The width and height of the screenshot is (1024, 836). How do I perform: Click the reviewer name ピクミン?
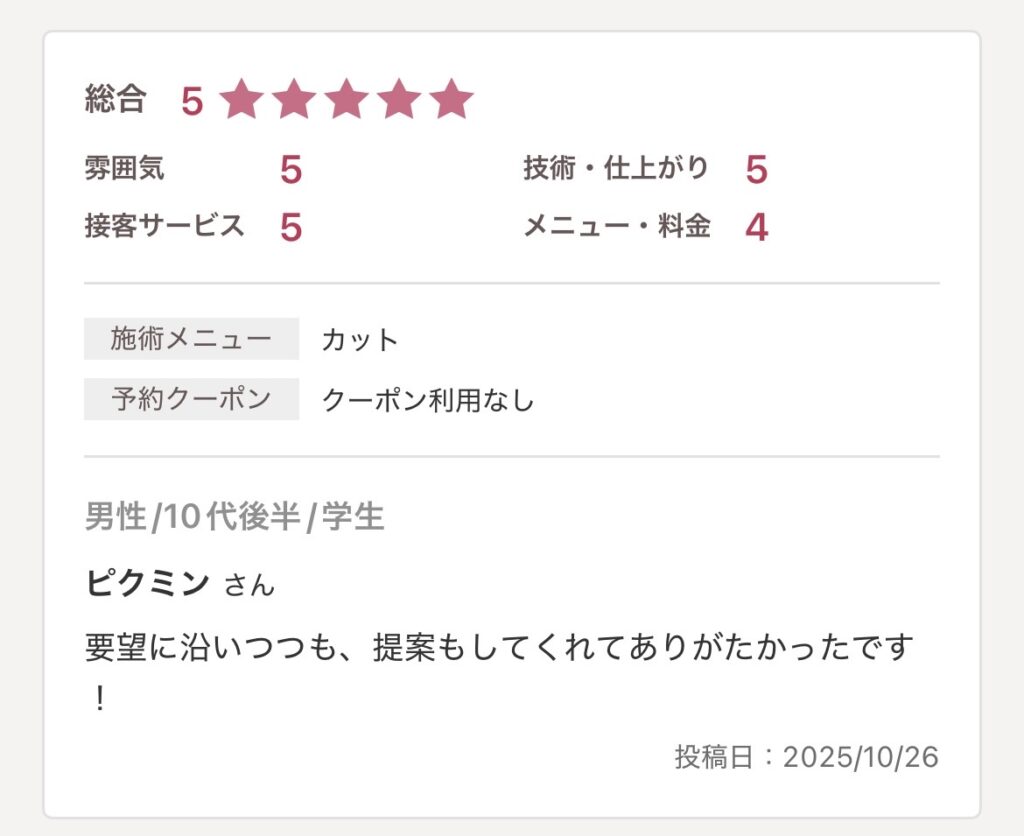click(x=148, y=583)
